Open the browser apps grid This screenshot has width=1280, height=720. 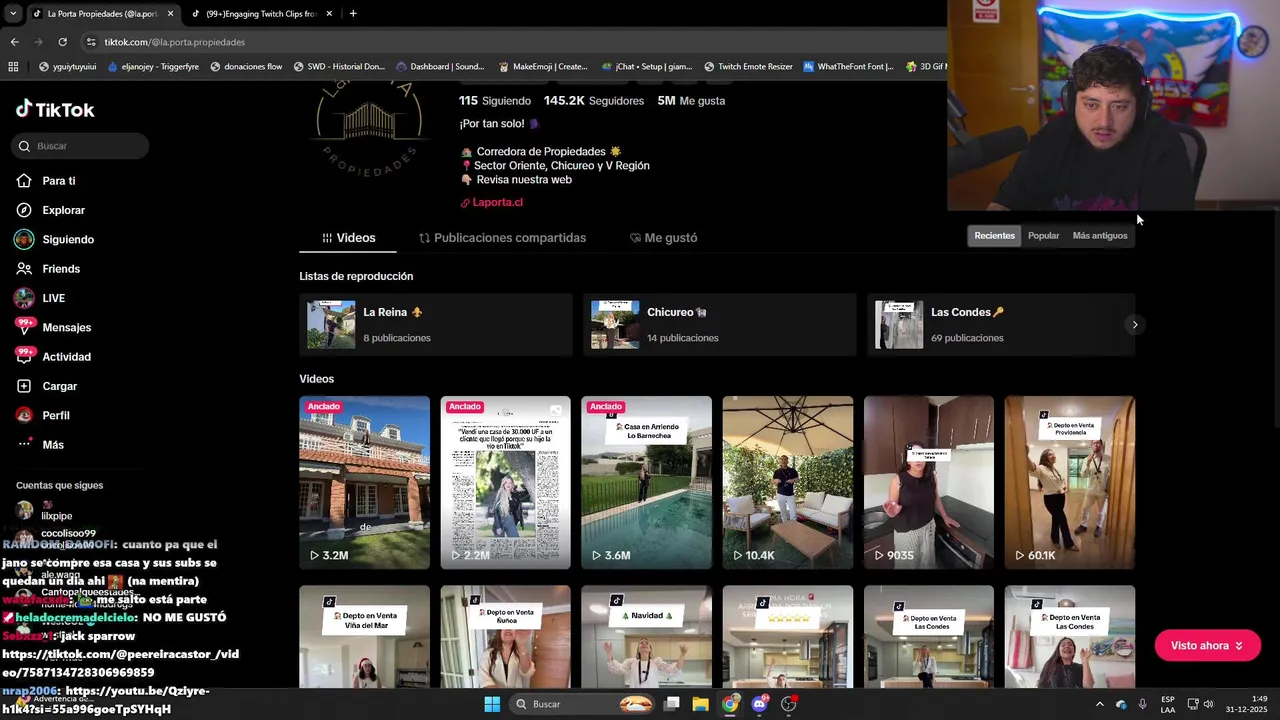pos(13,67)
